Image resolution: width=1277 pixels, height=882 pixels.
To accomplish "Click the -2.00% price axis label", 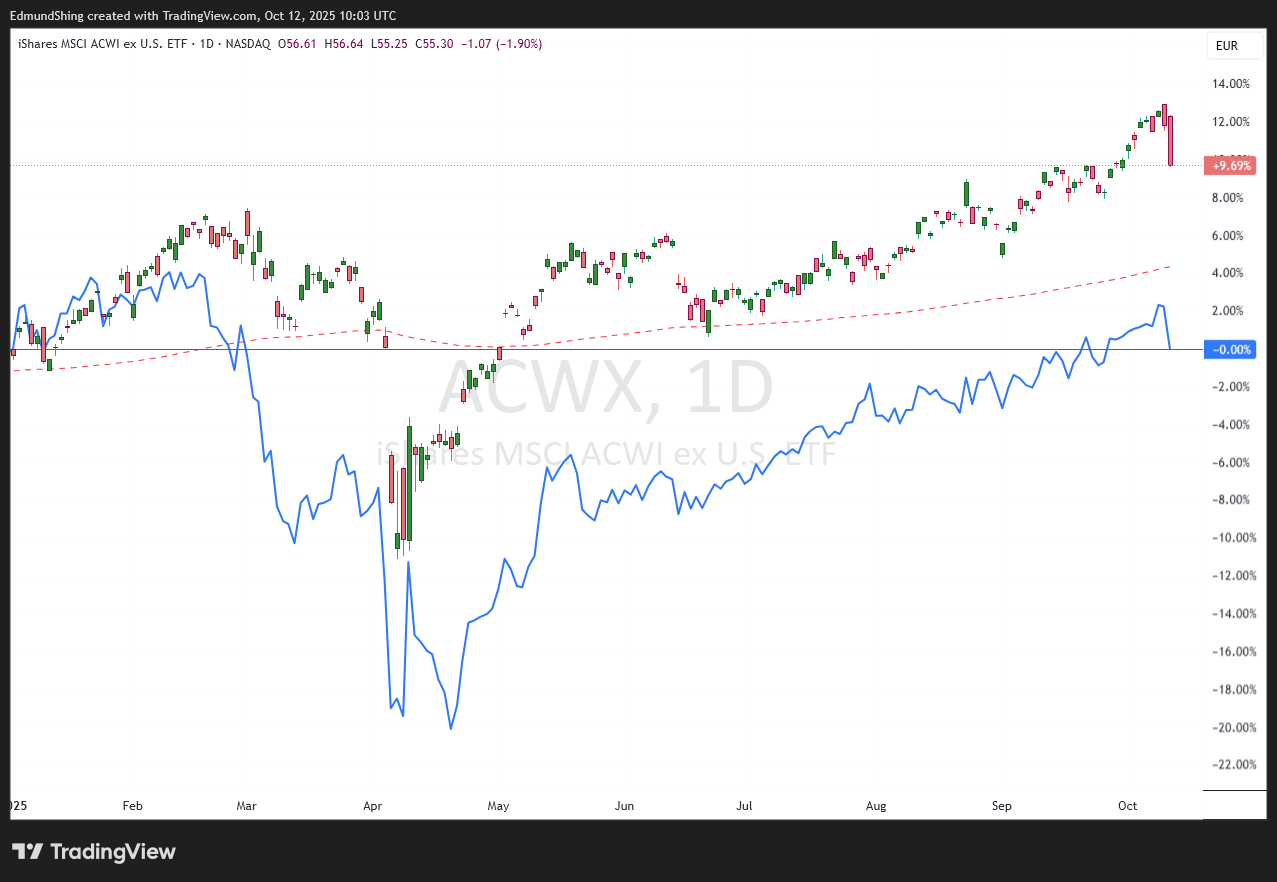I will [1230, 387].
